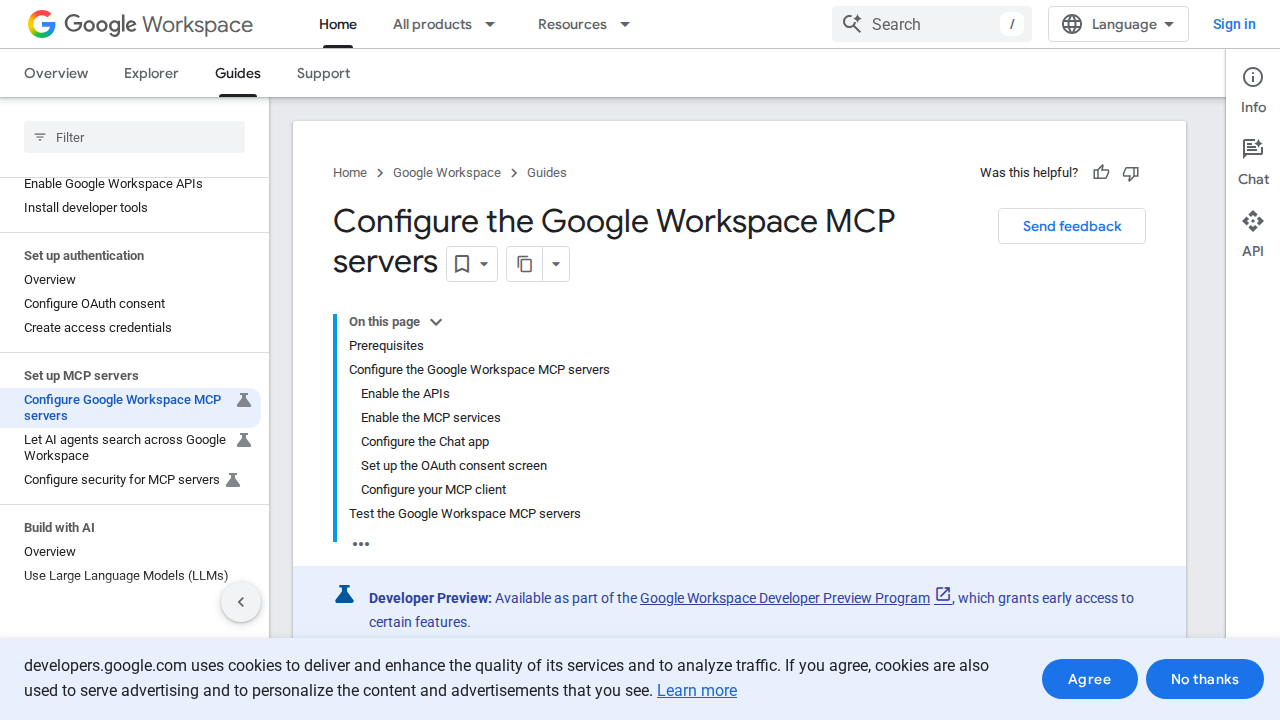The image size is (1280, 720).
Task: Jump to Enable the APIs section
Action: click(405, 394)
